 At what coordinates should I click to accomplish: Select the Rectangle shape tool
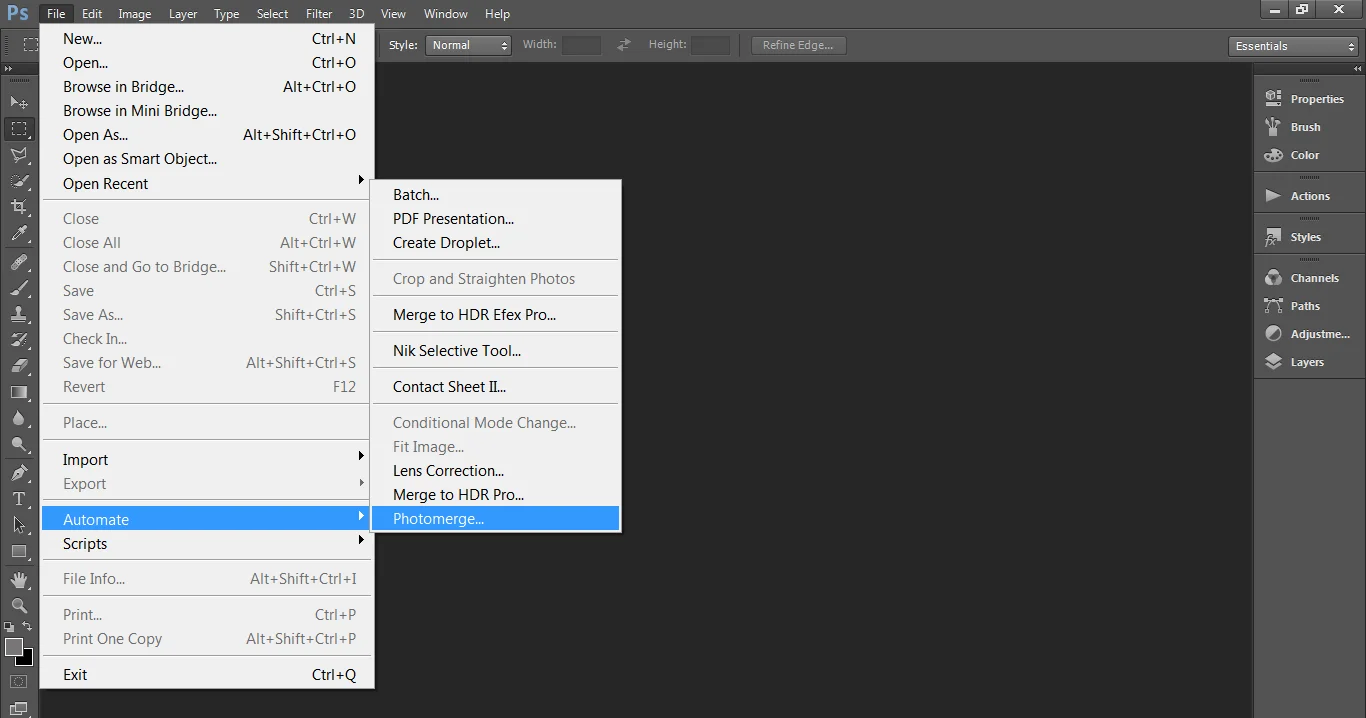[19, 551]
